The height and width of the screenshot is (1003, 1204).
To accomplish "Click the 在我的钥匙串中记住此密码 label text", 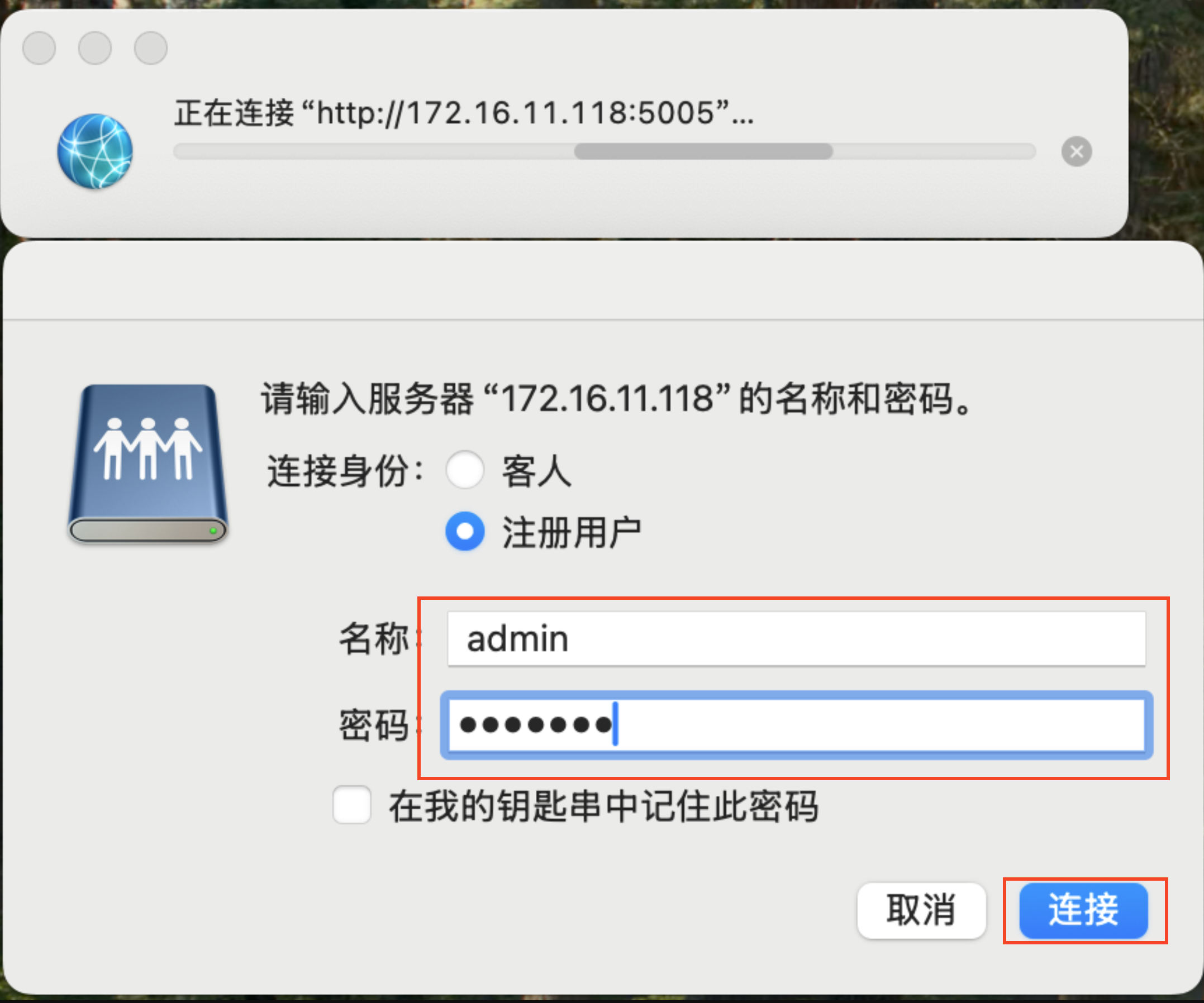I will [603, 806].
